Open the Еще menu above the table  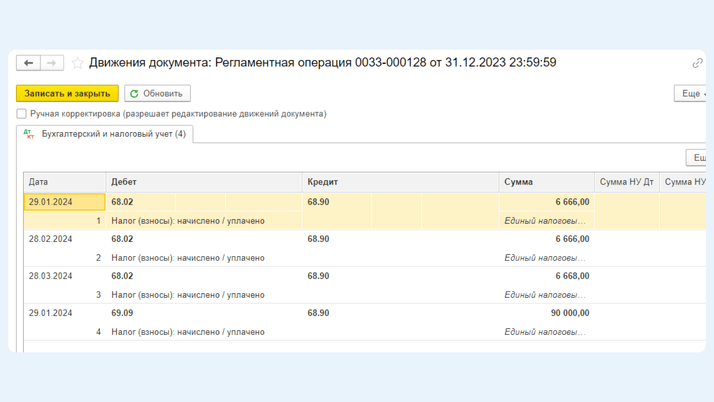[698, 158]
